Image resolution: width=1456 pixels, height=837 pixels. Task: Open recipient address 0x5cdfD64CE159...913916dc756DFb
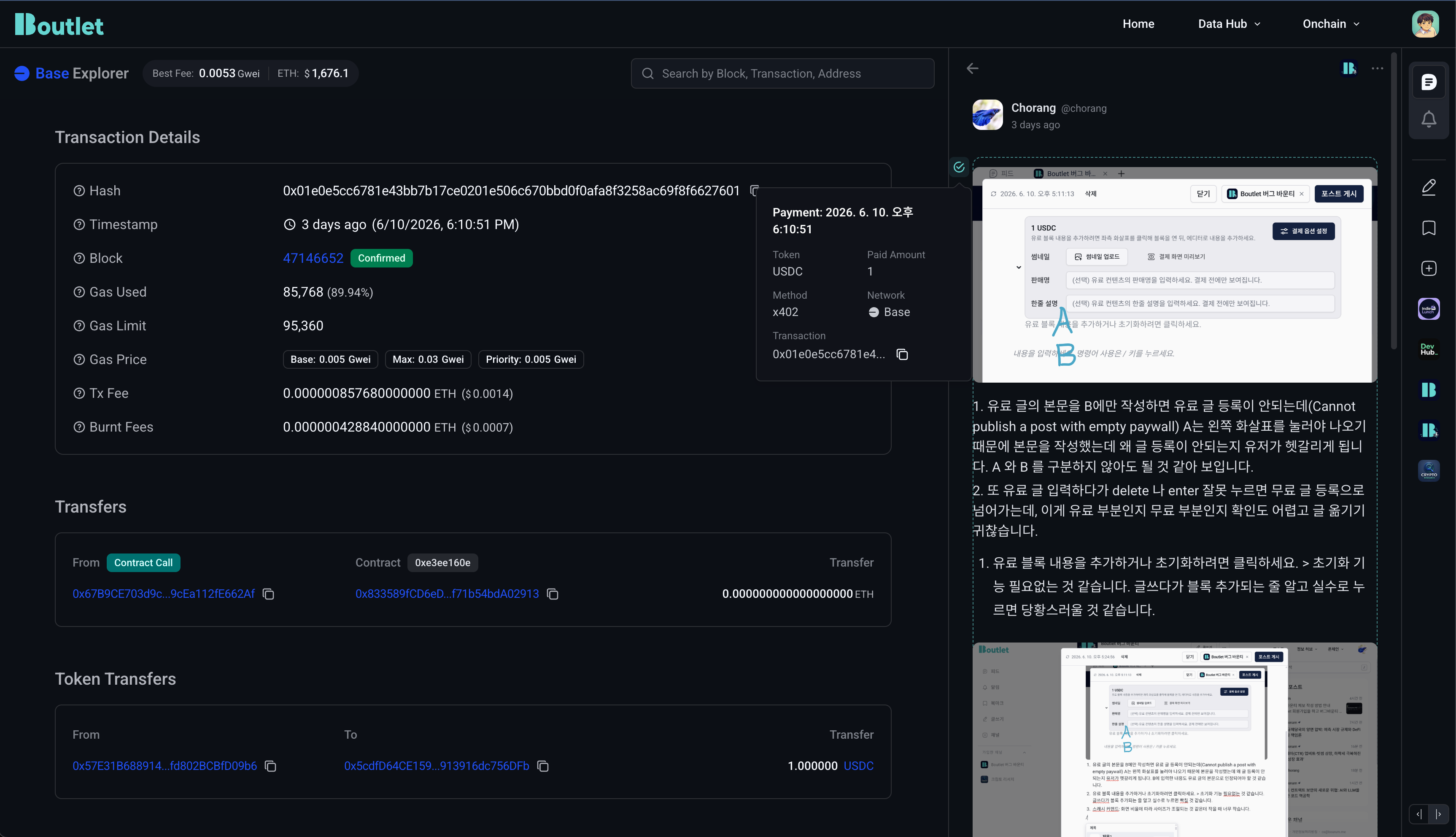click(437, 766)
